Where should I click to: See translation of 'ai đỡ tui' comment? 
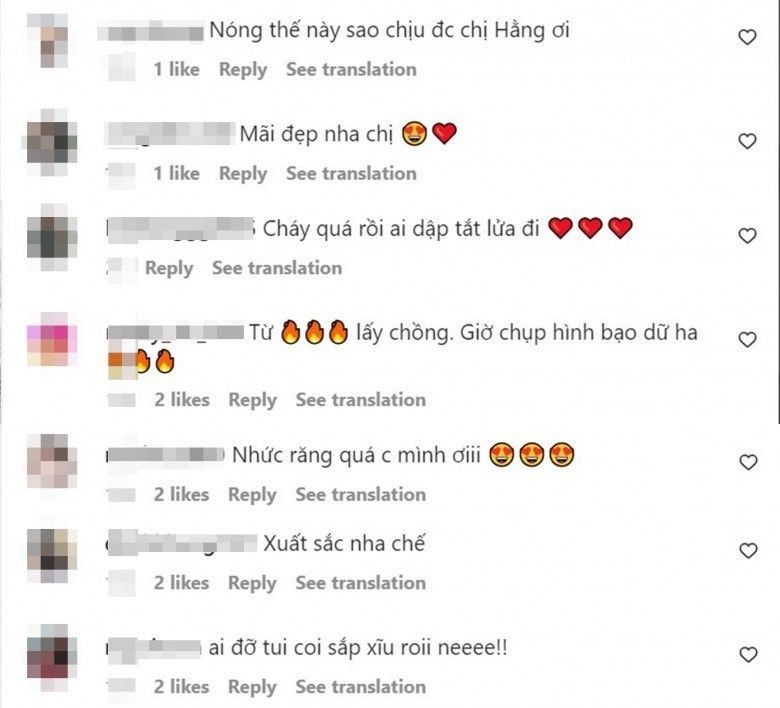click(361, 687)
